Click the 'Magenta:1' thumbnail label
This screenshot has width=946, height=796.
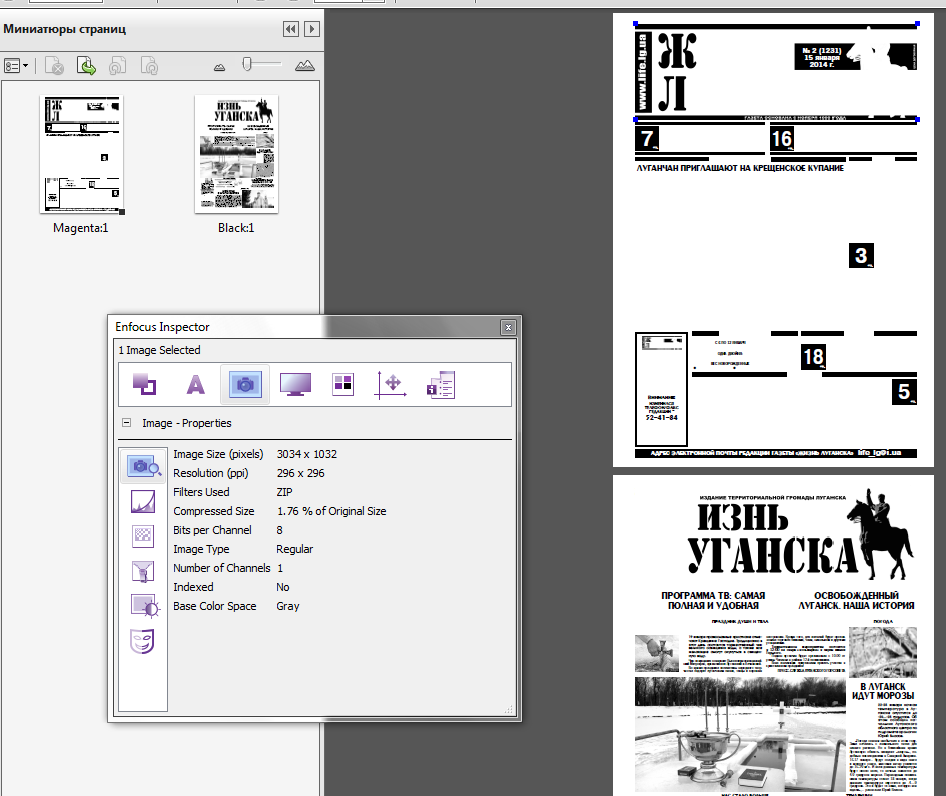coord(81,228)
